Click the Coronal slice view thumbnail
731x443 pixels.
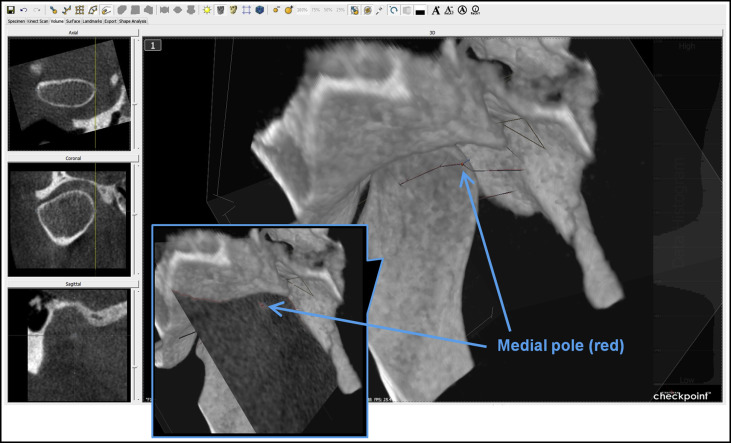[x=68, y=220]
